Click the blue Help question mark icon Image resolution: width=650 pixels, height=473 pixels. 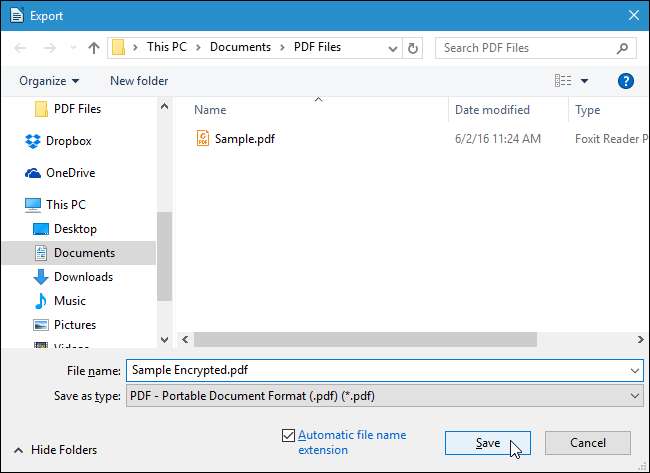pyautogui.click(x=626, y=81)
